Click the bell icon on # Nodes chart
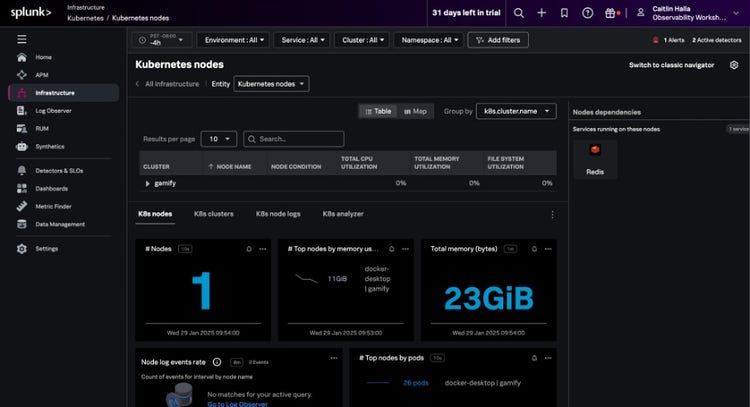750x407 pixels. (249, 248)
